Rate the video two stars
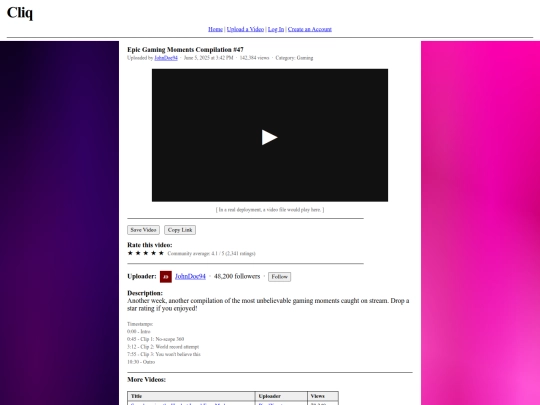This screenshot has height=405, width=540. [x=138, y=253]
